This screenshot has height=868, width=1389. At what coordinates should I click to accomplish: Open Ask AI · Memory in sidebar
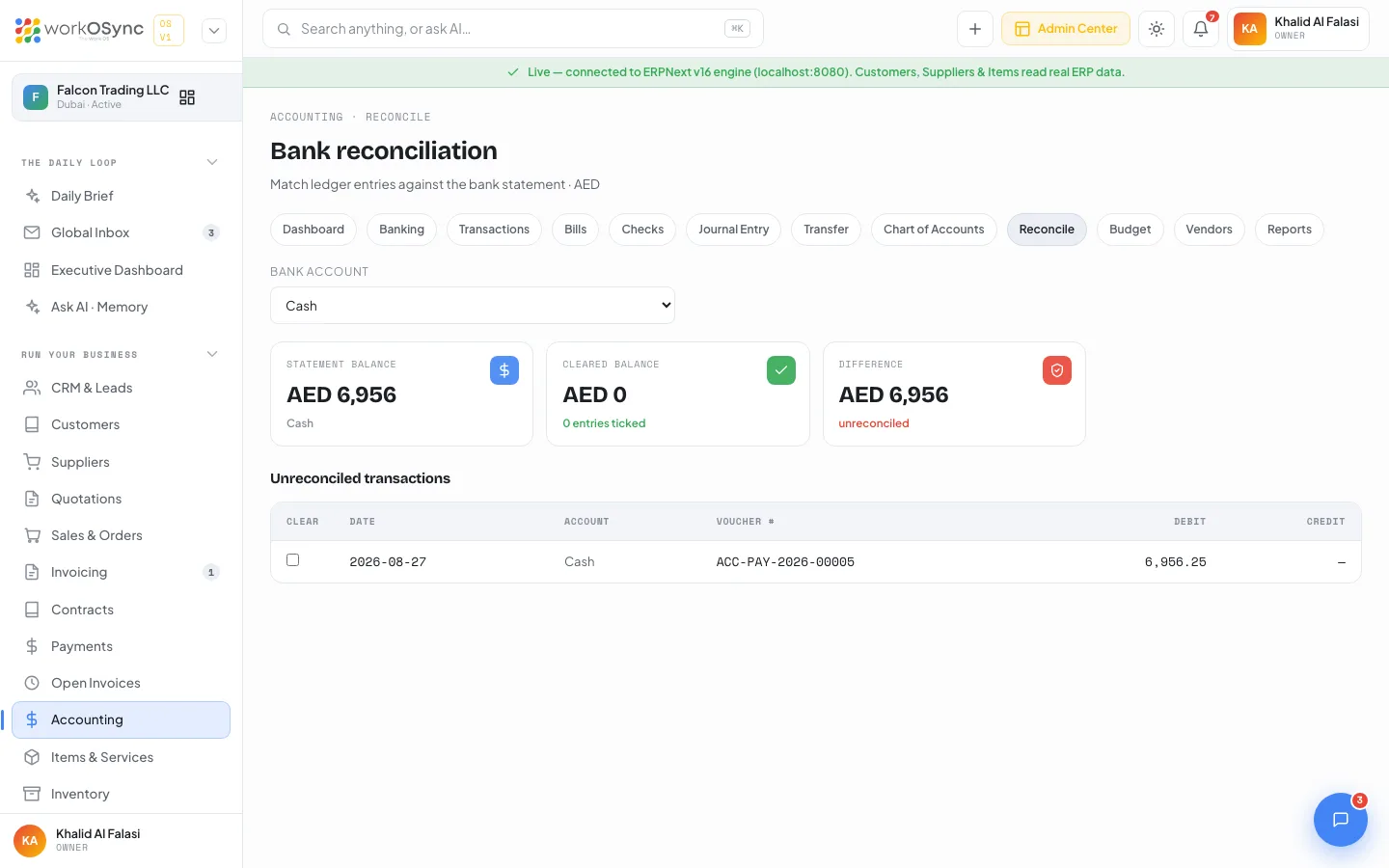121,307
